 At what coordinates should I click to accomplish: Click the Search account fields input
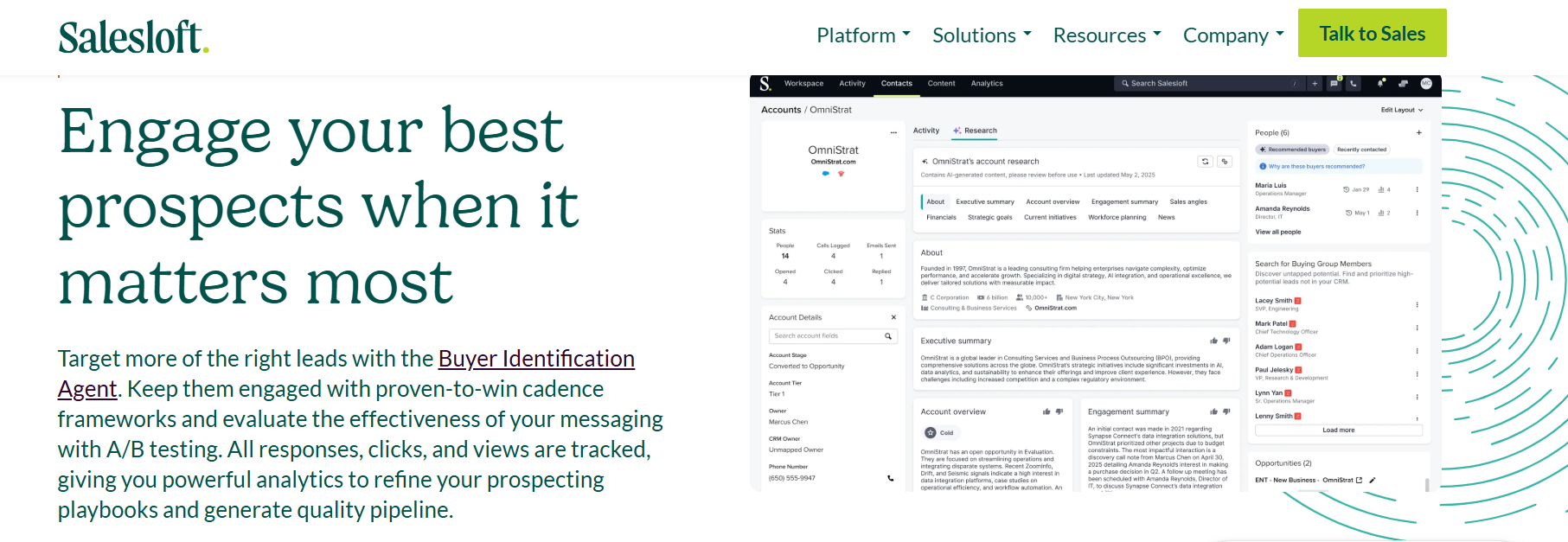(x=833, y=336)
